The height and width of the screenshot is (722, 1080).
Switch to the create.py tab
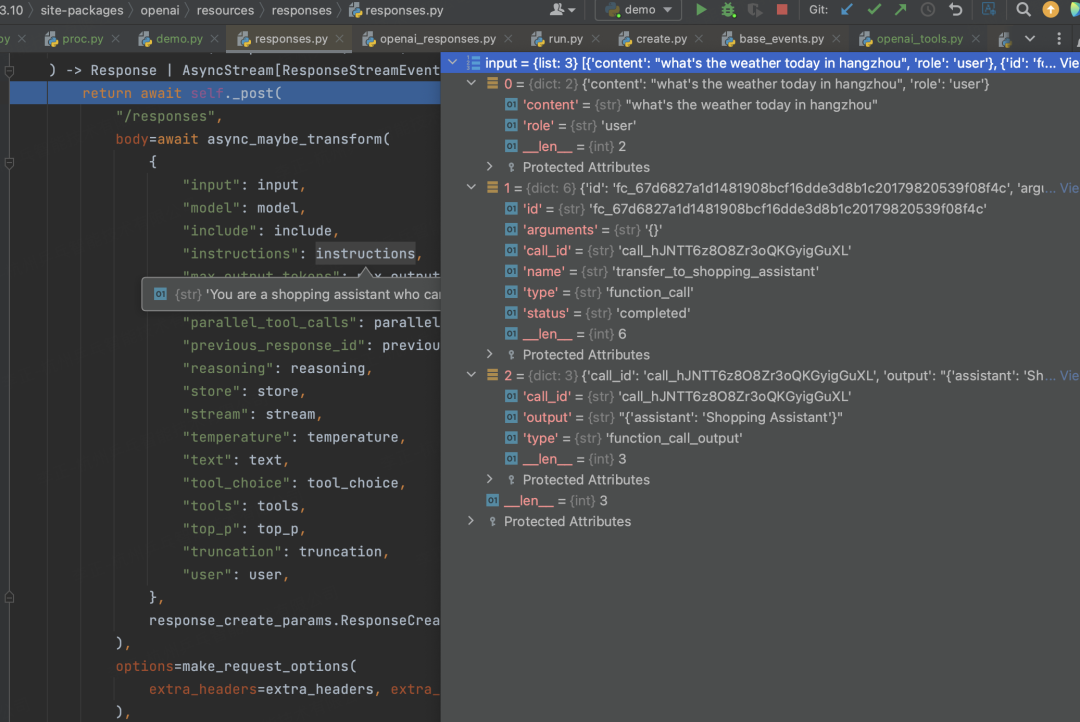click(x=660, y=39)
